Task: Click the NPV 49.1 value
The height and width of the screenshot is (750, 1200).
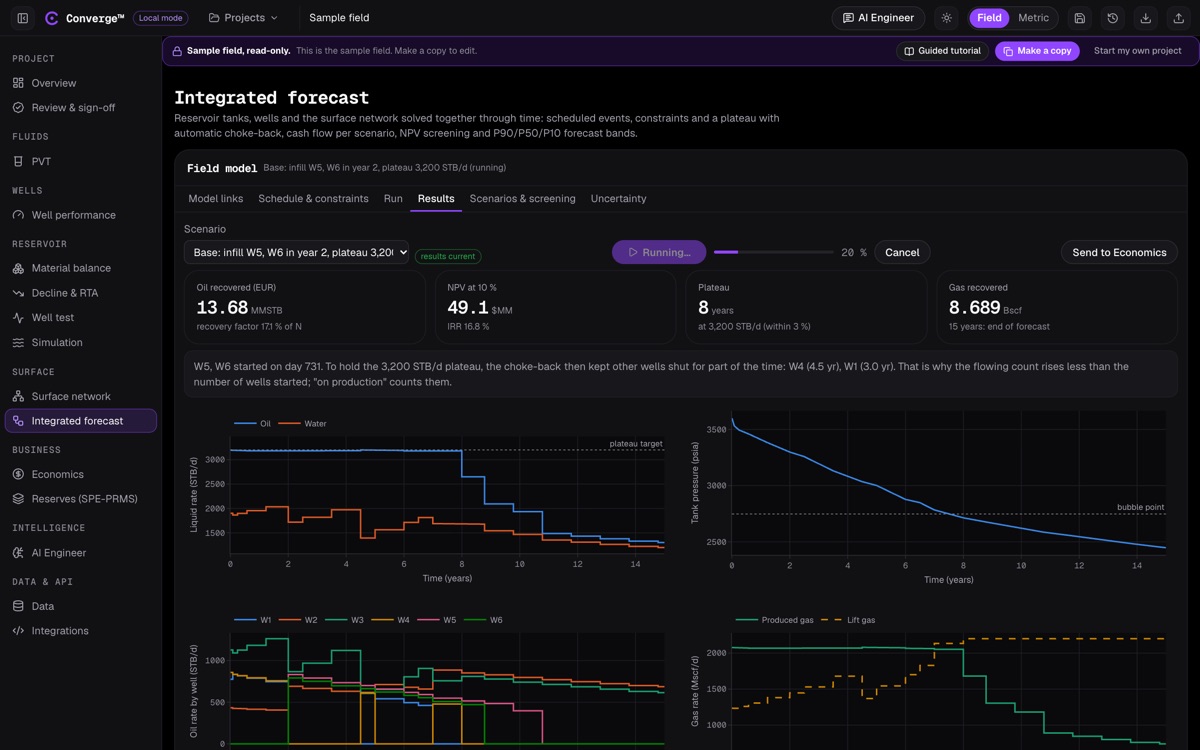Action: tap(468, 309)
